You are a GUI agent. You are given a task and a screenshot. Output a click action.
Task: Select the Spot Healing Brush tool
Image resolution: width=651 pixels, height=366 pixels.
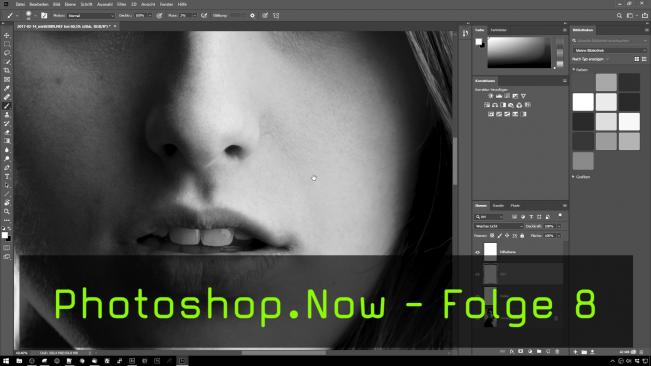7,97
